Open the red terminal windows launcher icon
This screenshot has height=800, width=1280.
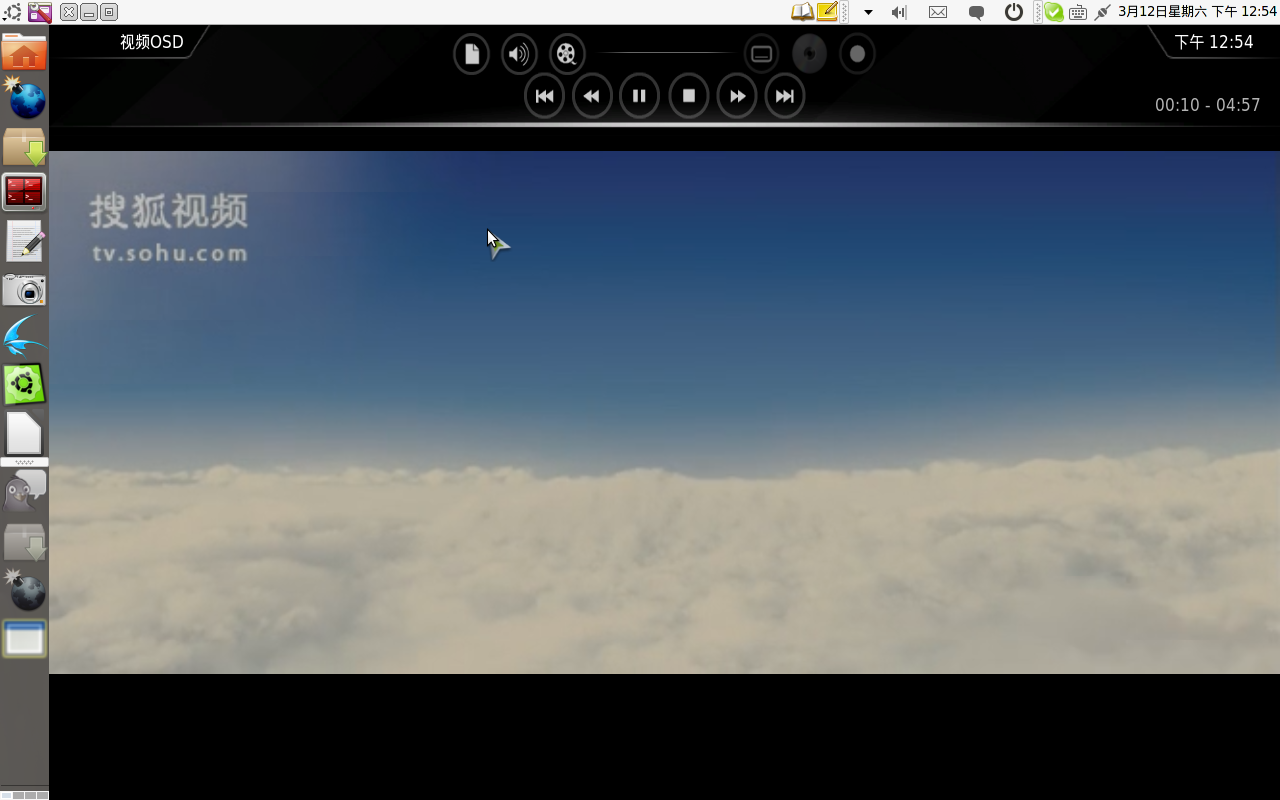[24, 192]
